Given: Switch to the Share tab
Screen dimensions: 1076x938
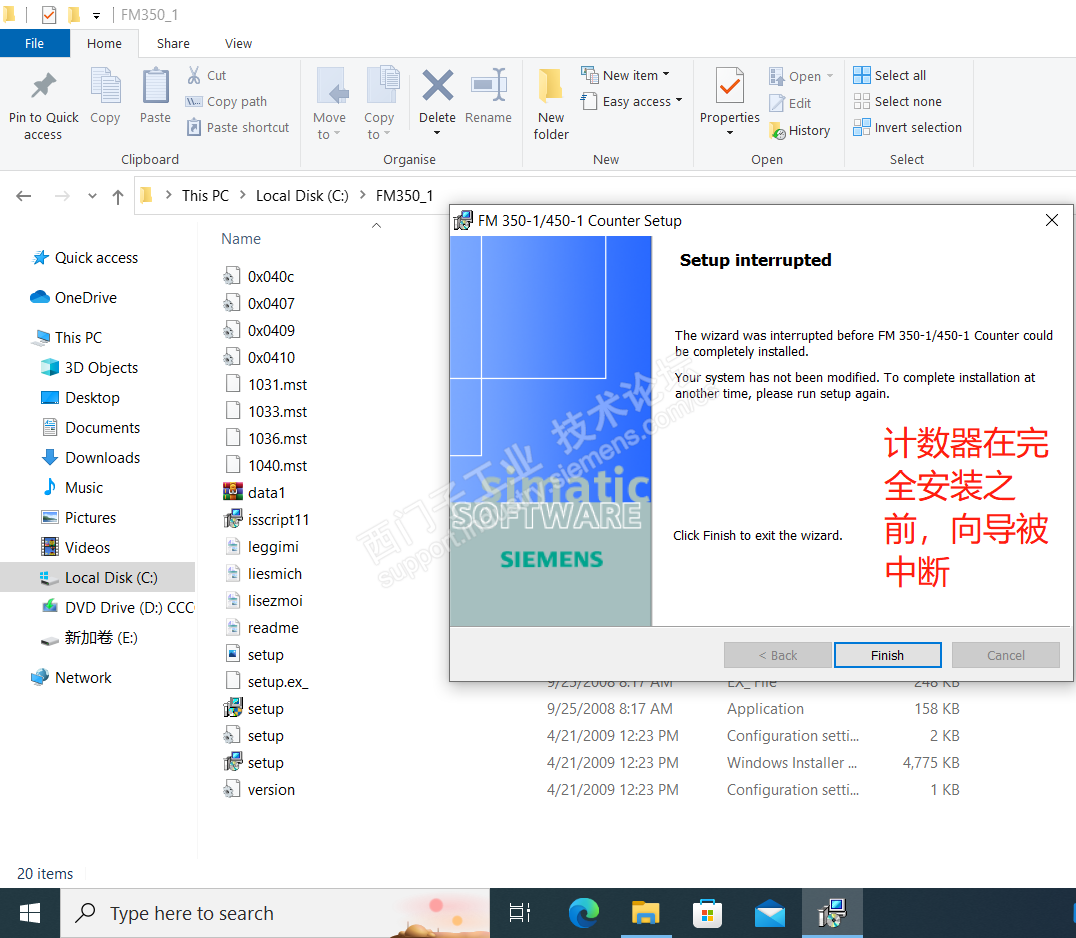Looking at the screenshot, I should 173,43.
